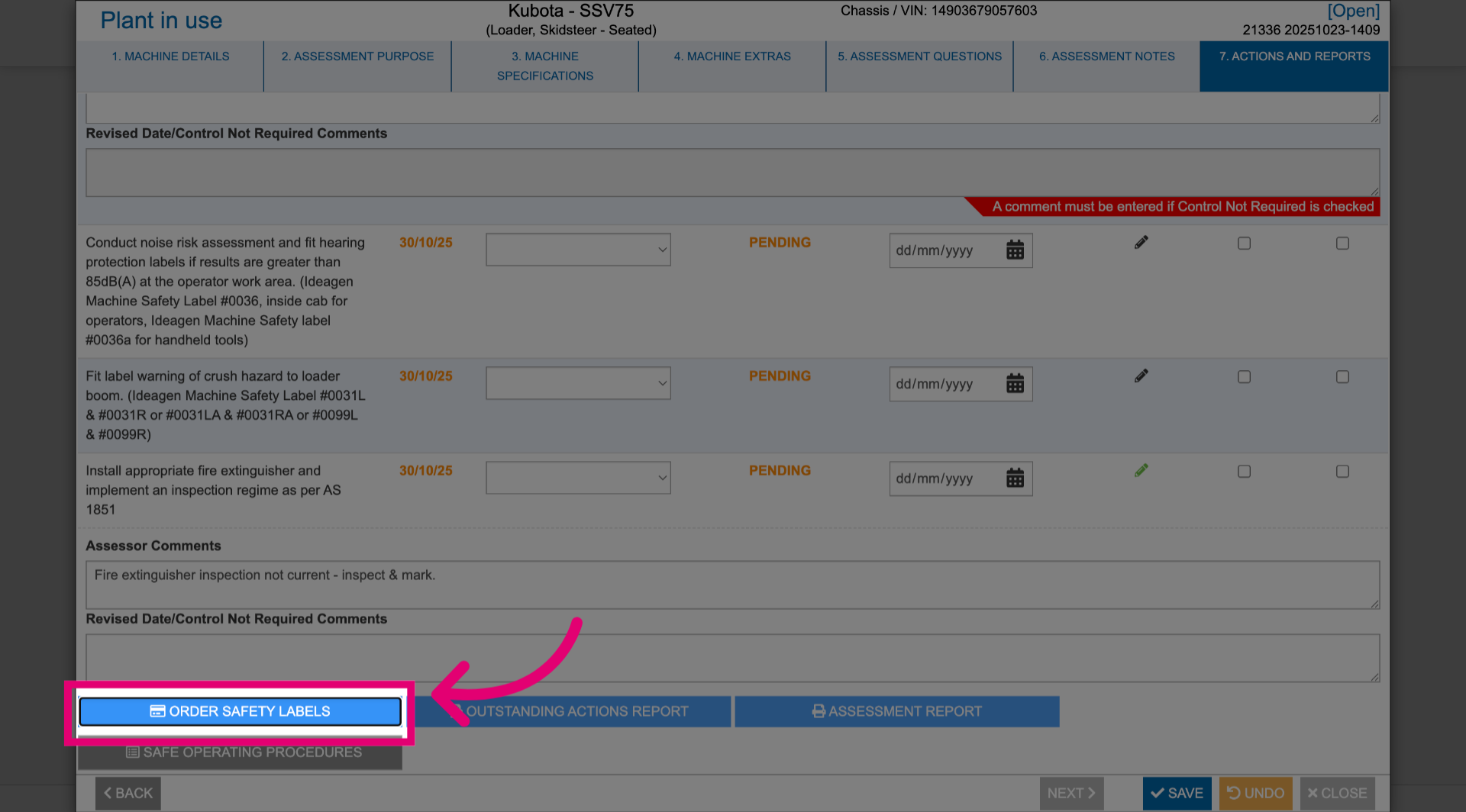Click 30/10/25 date in noise risk row

[x=426, y=243]
